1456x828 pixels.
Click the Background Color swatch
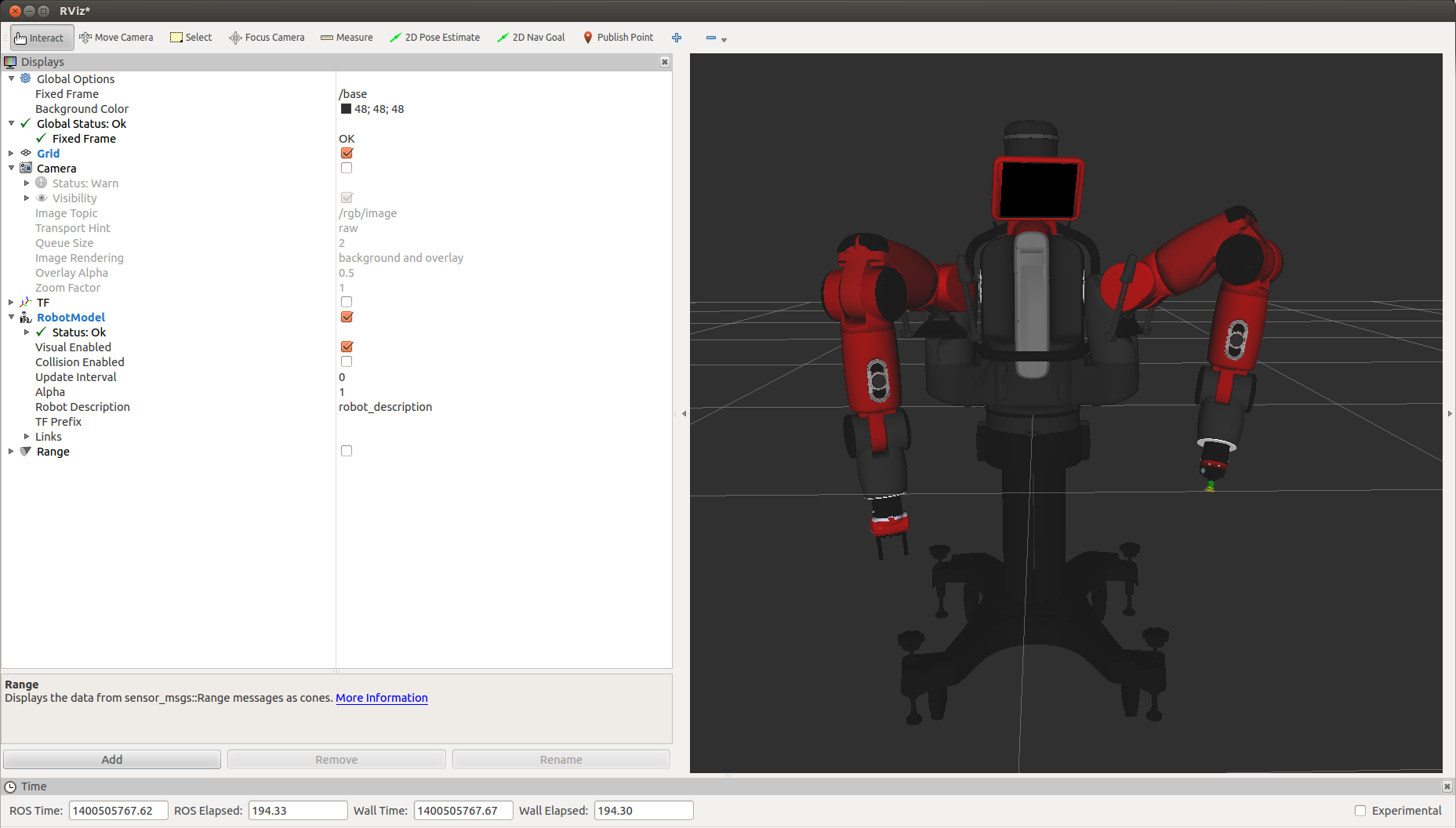tap(346, 109)
